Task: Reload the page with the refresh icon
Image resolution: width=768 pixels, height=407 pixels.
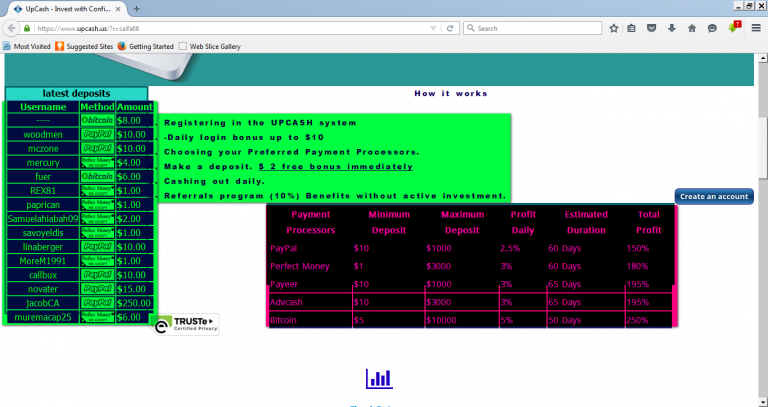Action: (x=451, y=28)
